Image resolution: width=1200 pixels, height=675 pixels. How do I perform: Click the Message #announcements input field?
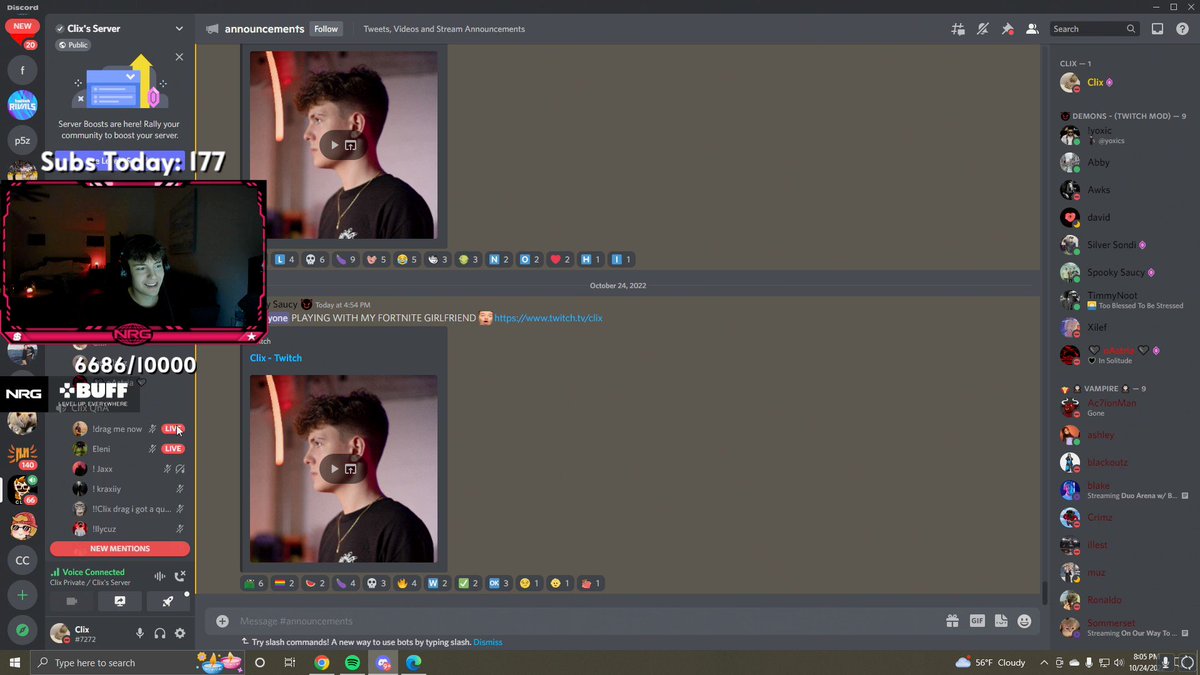(x=590, y=621)
